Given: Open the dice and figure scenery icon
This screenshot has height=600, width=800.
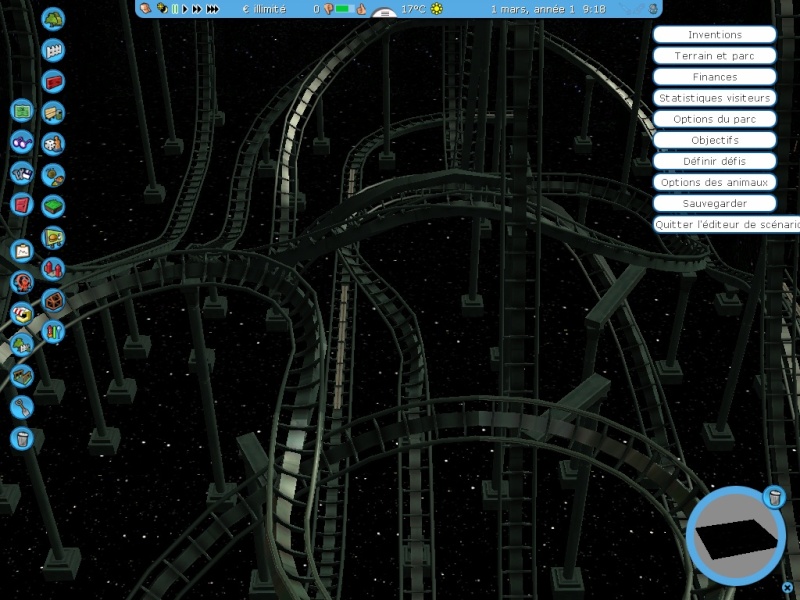Looking at the screenshot, I should click(53, 144).
